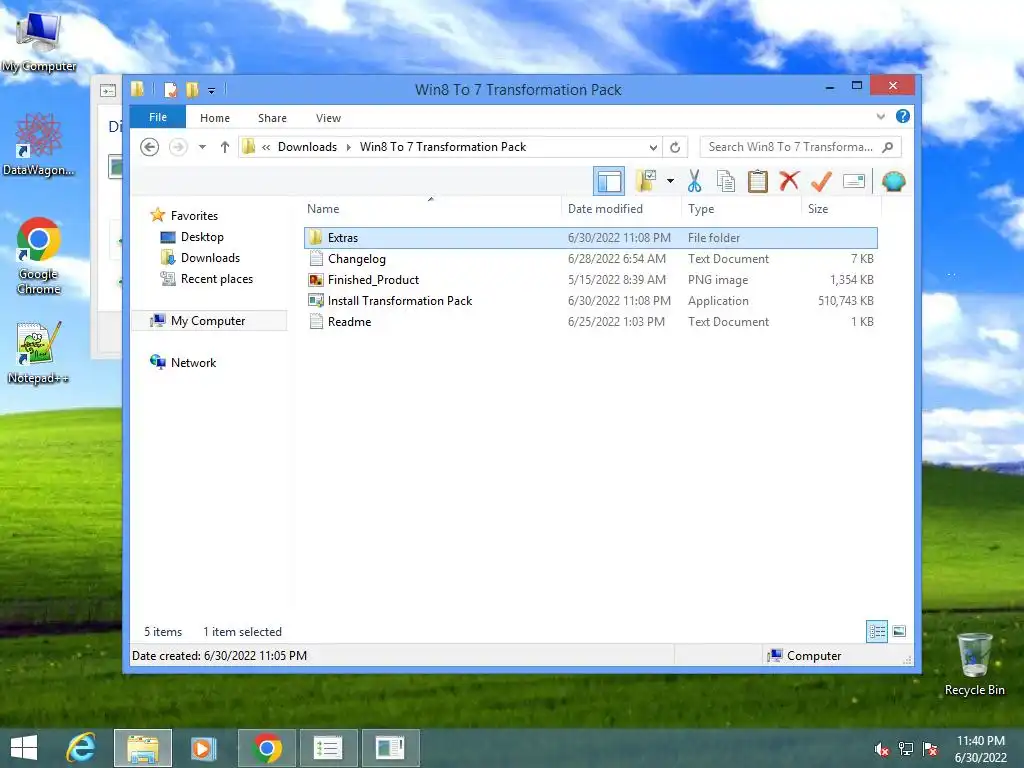Open dropdown next to folder options icon

pyautogui.click(x=670, y=181)
